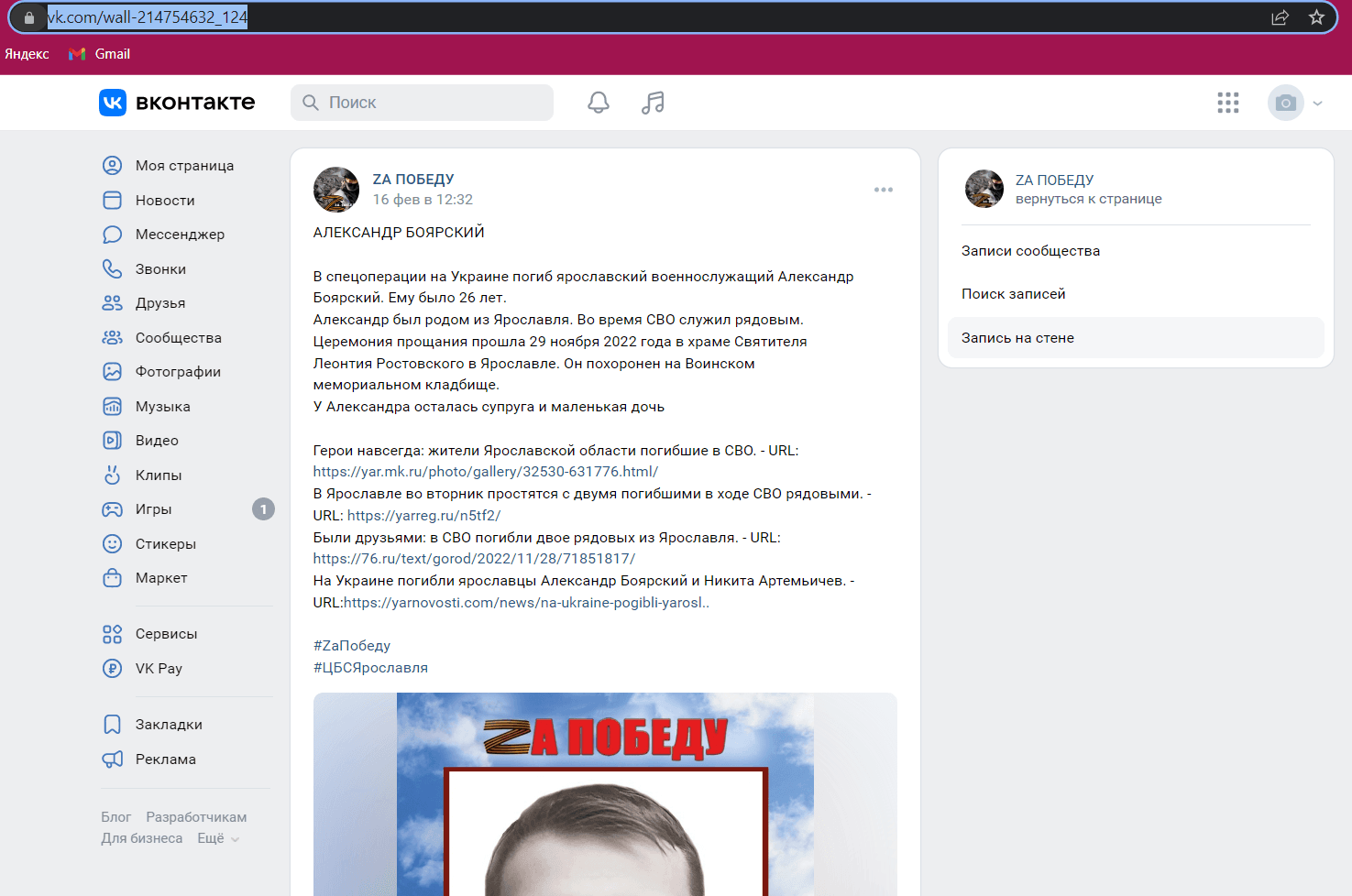The height and width of the screenshot is (896, 1352).
Task: Click the #ZаПобеду hashtag
Action: [352, 646]
